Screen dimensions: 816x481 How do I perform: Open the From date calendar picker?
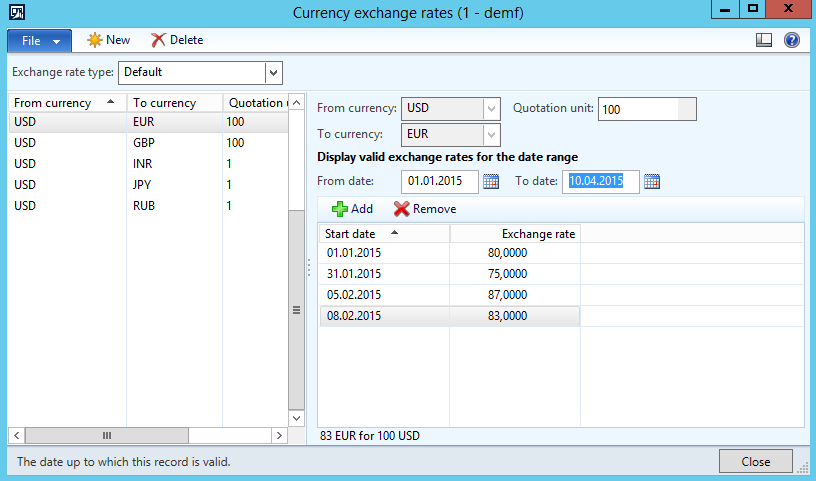[x=491, y=181]
